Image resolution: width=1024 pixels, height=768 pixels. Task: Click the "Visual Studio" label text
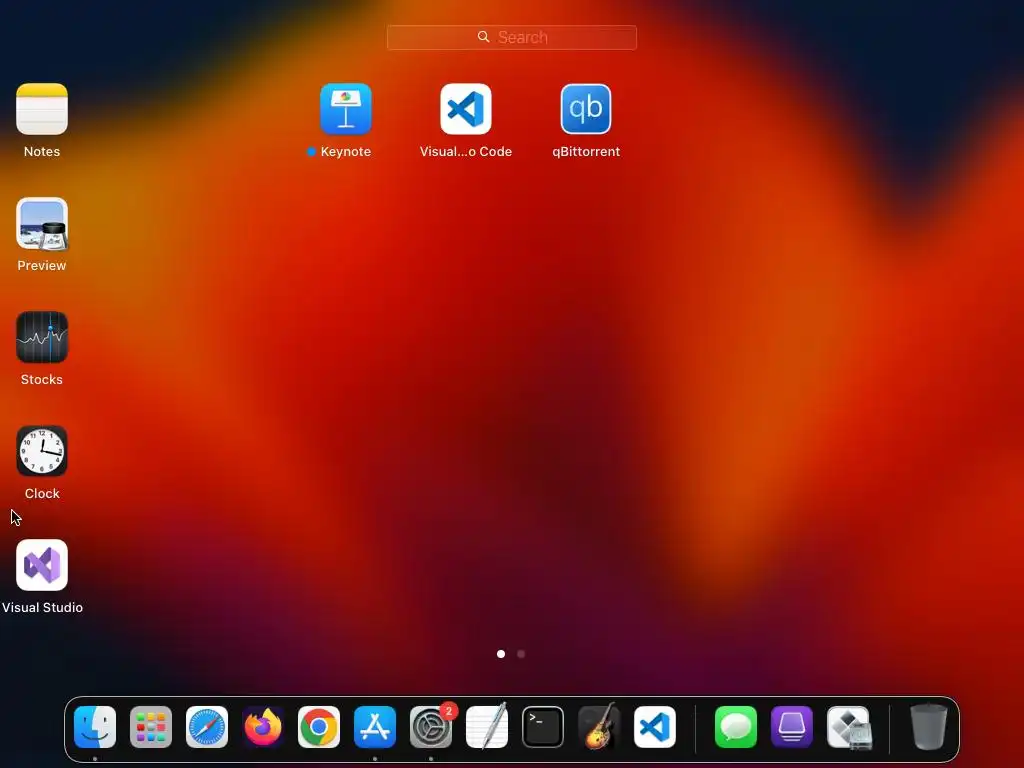pos(42,607)
